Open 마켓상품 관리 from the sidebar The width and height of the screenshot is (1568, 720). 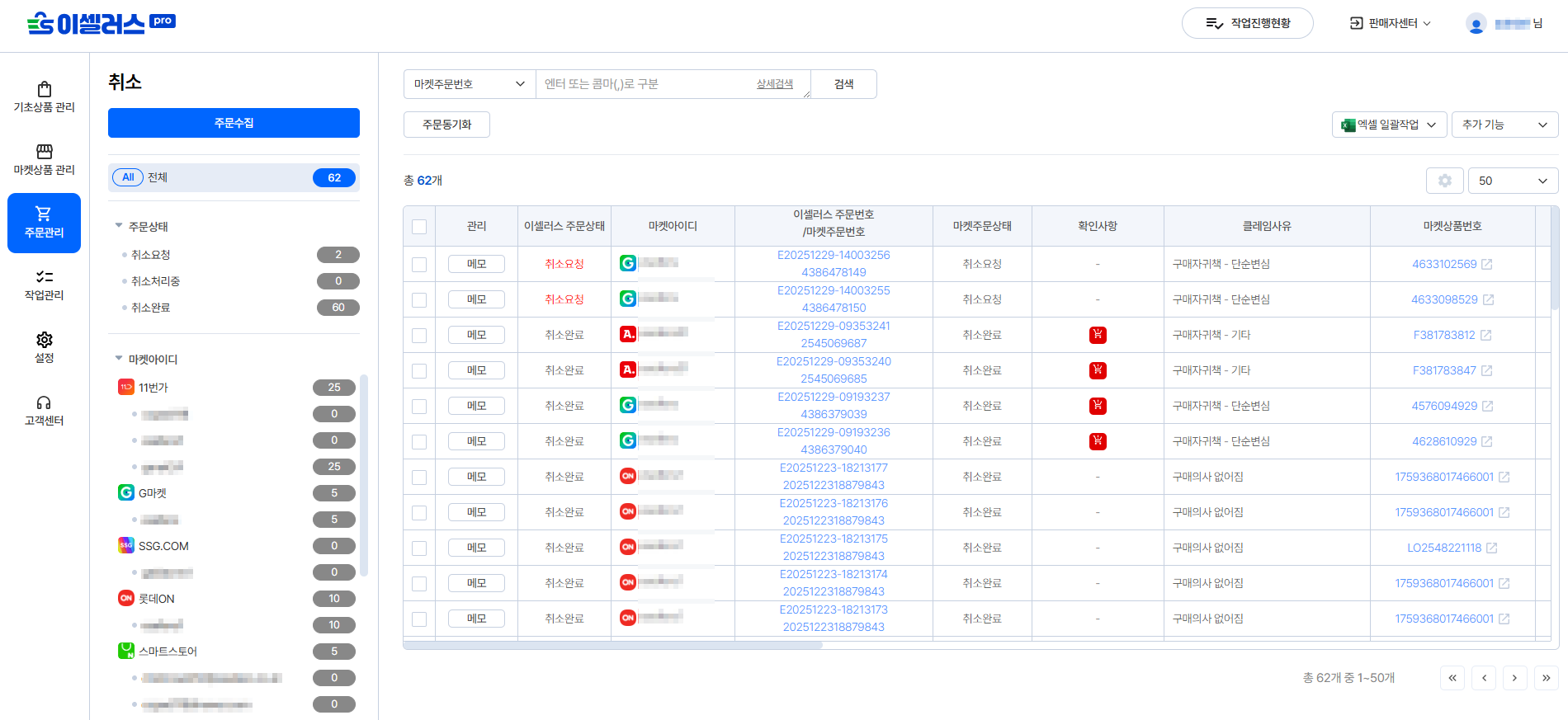pyautogui.click(x=44, y=159)
